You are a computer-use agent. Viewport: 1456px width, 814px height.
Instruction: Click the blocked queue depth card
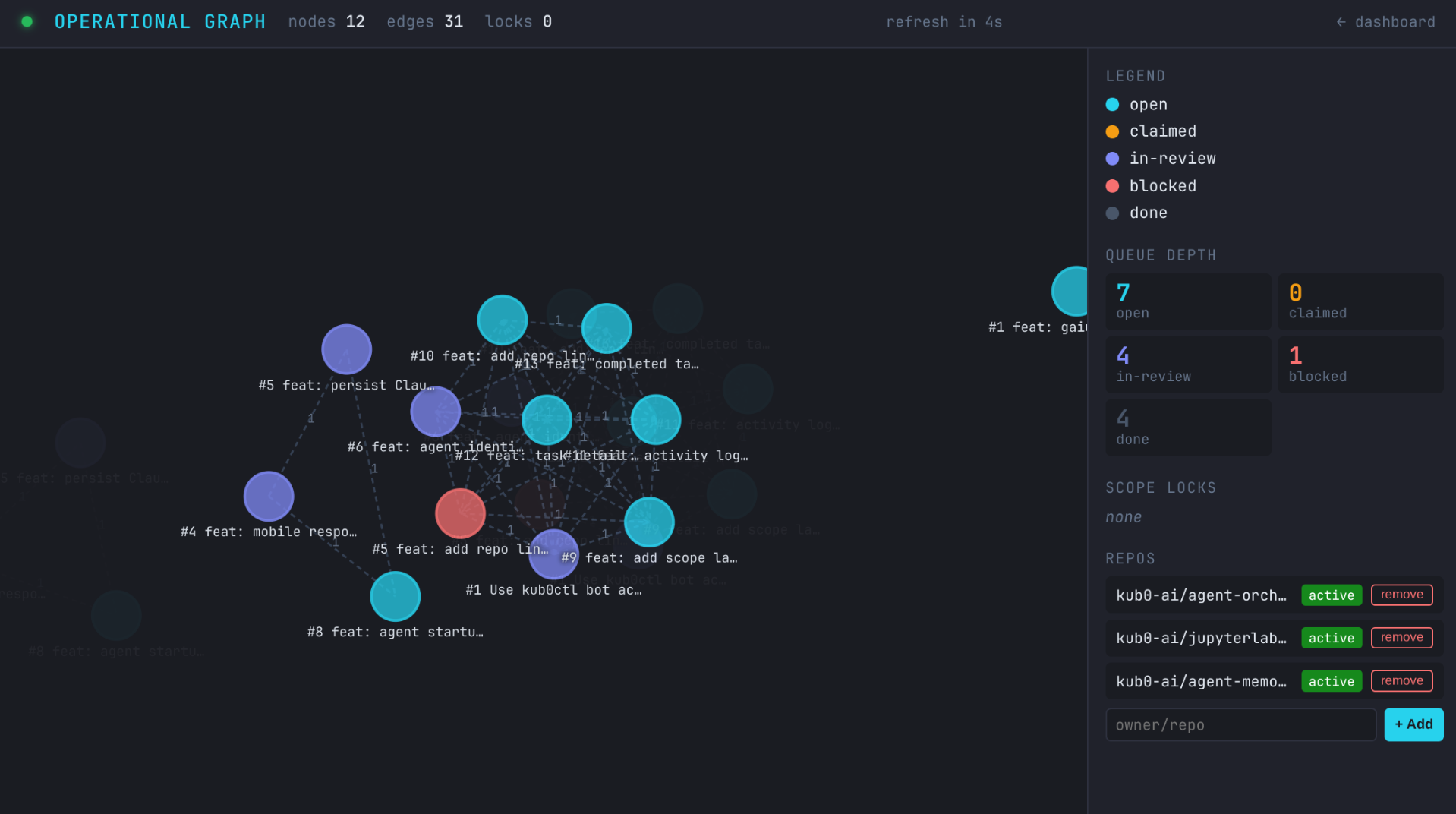coord(1360,364)
